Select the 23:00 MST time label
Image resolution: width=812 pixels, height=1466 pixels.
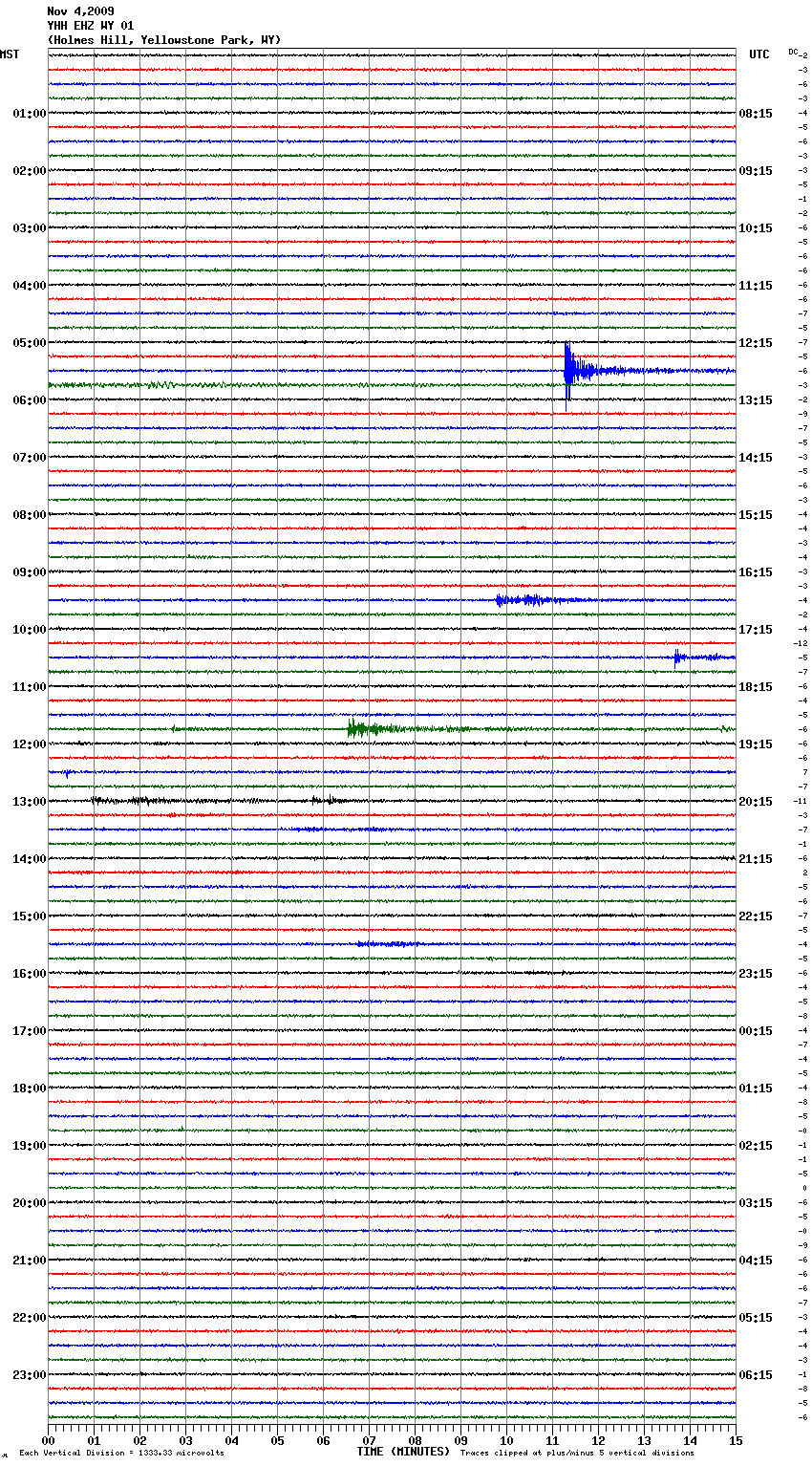coord(30,1375)
